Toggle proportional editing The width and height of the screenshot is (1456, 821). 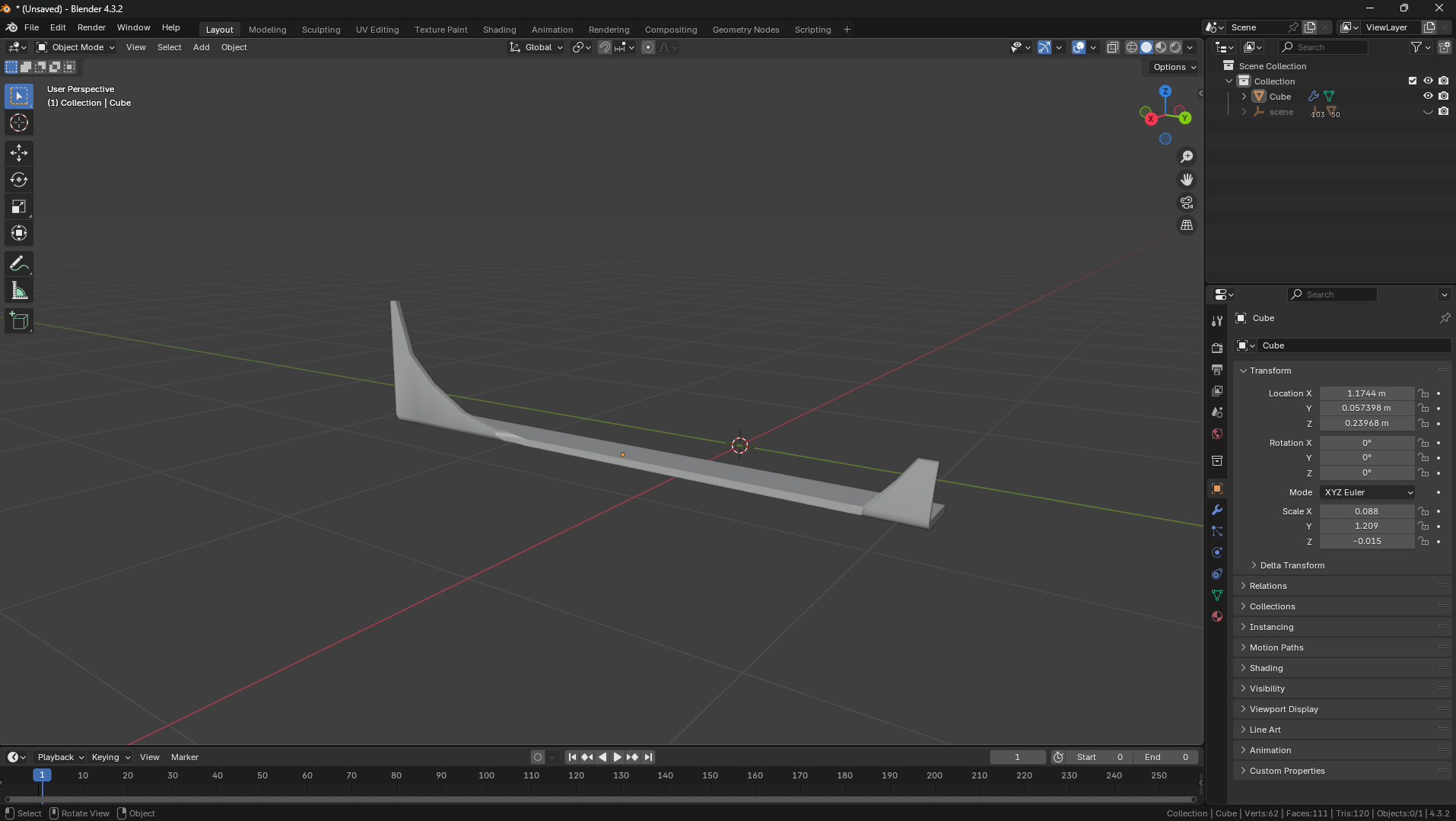648,47
